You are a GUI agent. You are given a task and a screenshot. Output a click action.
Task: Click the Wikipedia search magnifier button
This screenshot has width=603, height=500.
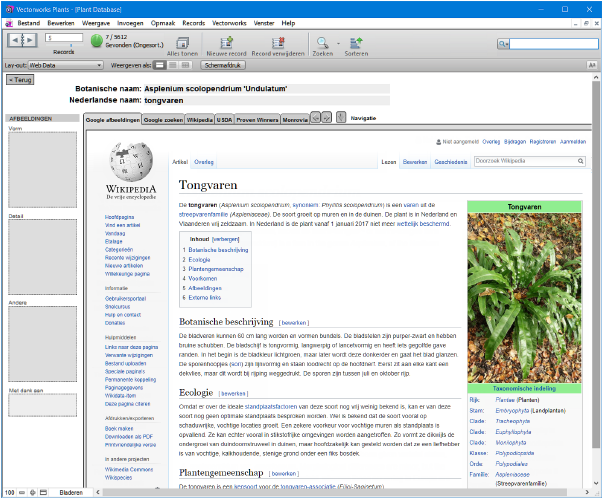(580, 161)
